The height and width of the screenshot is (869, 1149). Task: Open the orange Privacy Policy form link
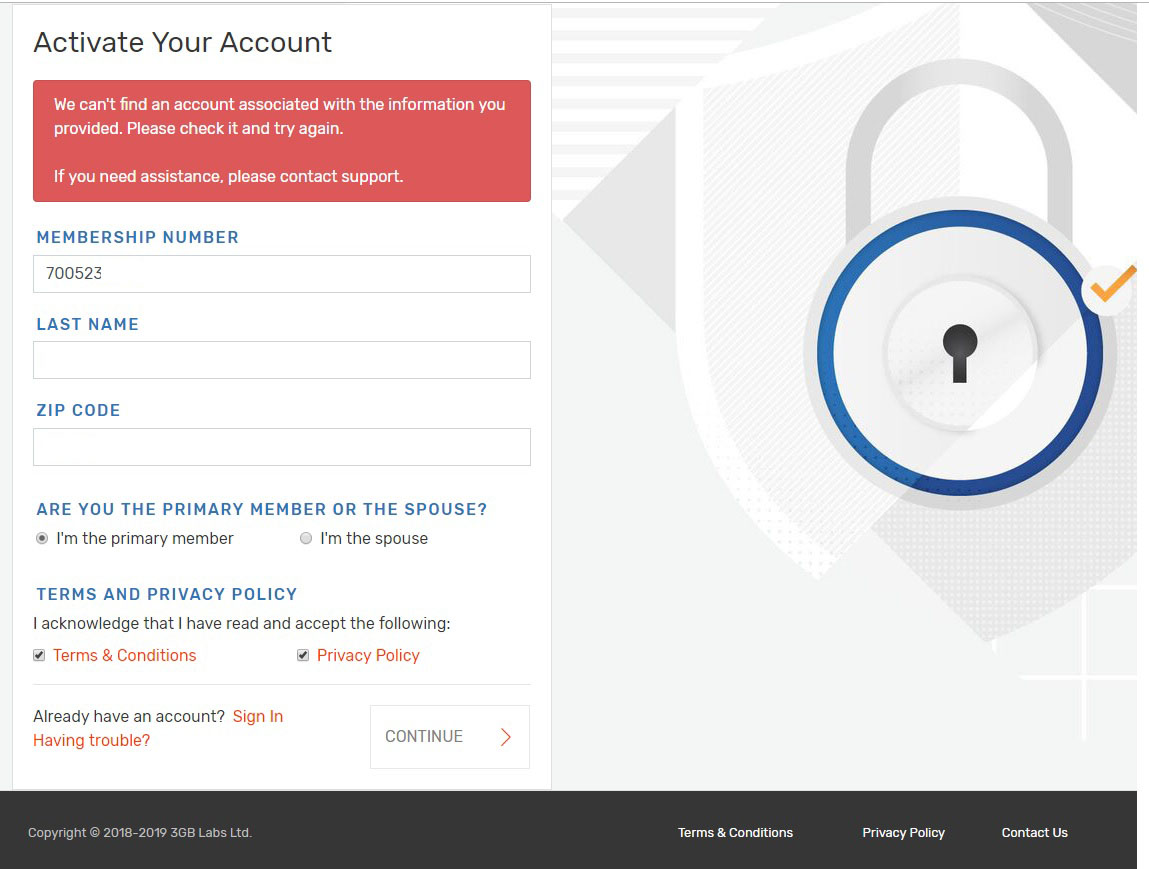point(368,655)
